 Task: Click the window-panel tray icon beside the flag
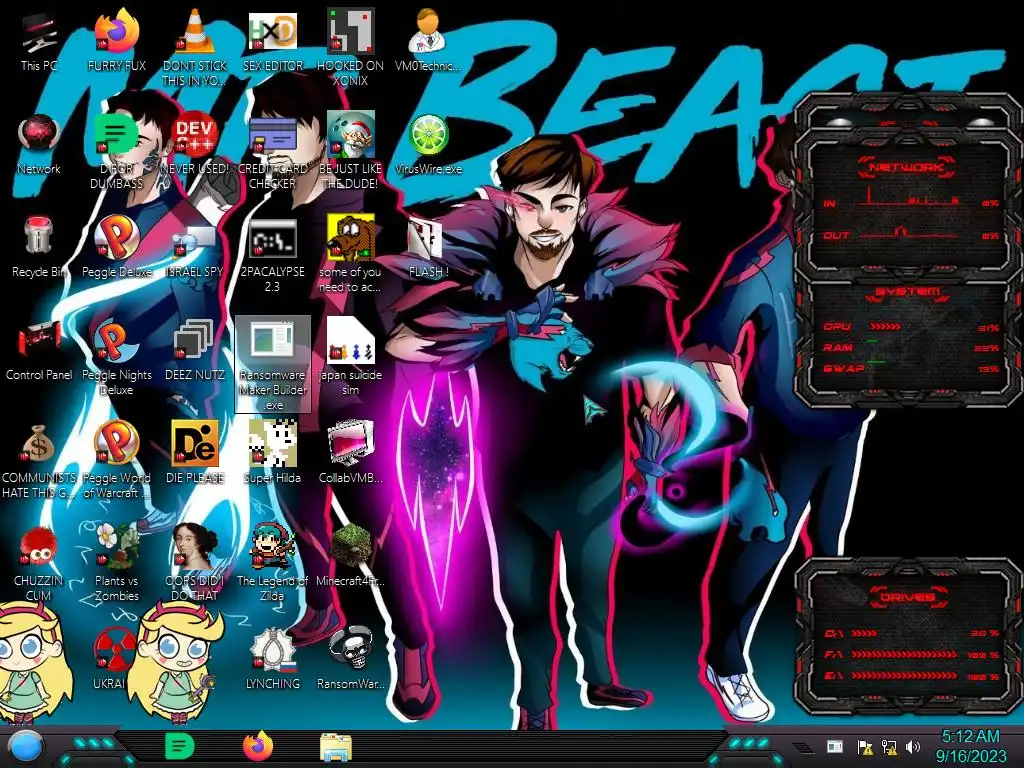click(x=835, y=746)
